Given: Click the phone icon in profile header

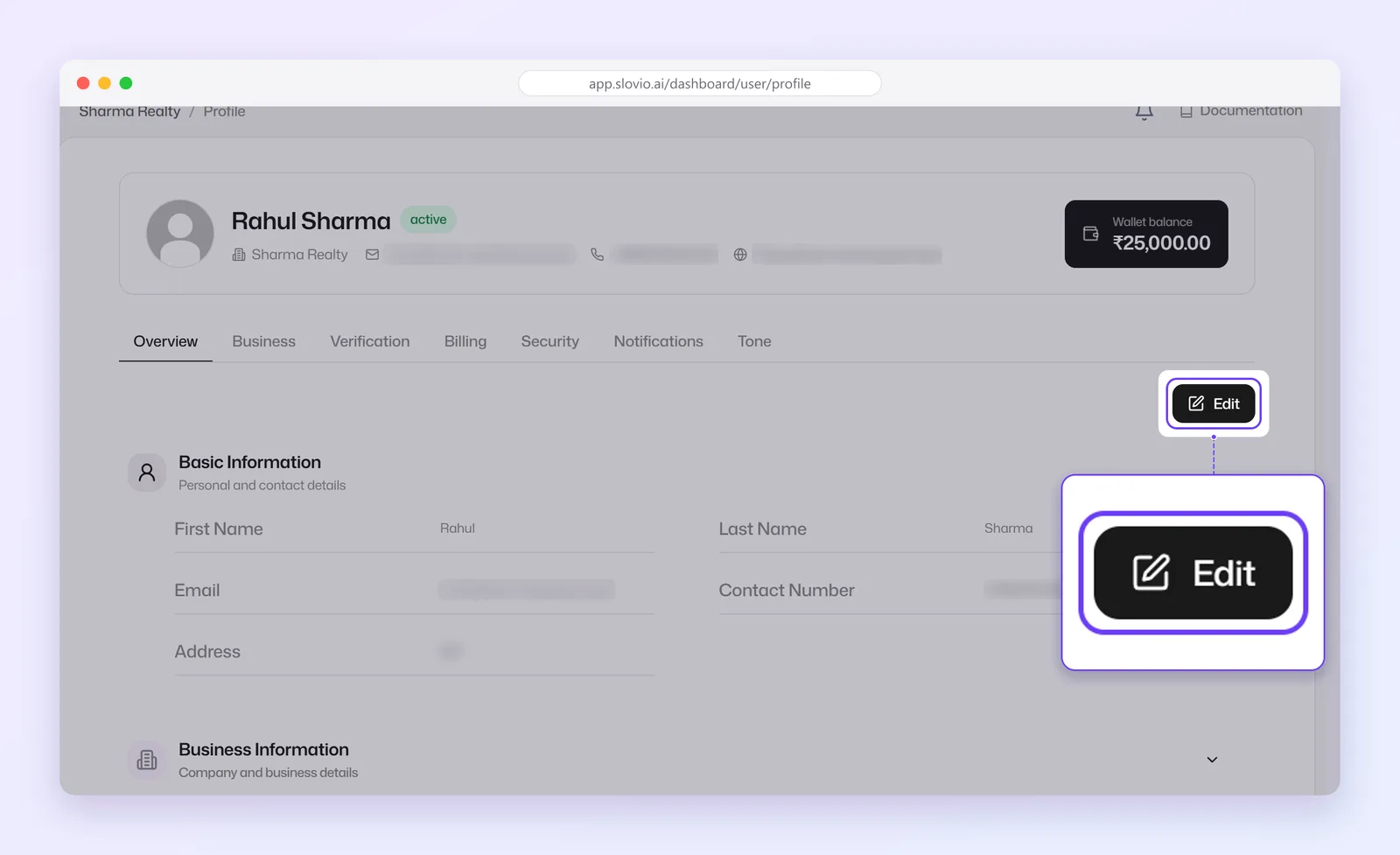Looking at the screenshot, I should [x=597, y=255].
